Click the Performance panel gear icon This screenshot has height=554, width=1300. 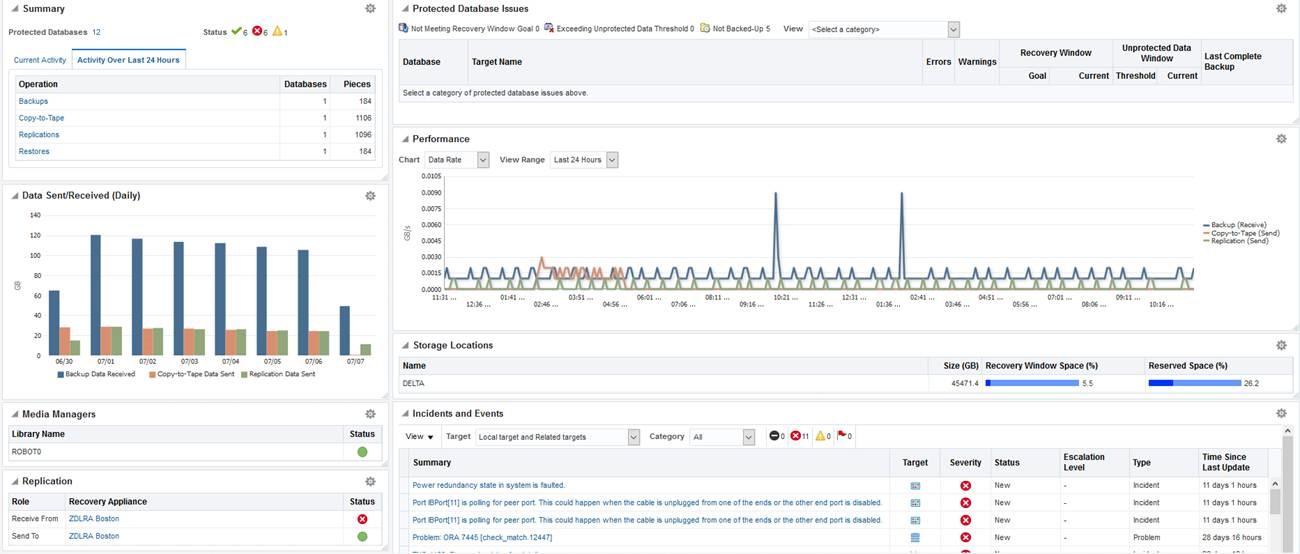click(x=1281, y=139)
